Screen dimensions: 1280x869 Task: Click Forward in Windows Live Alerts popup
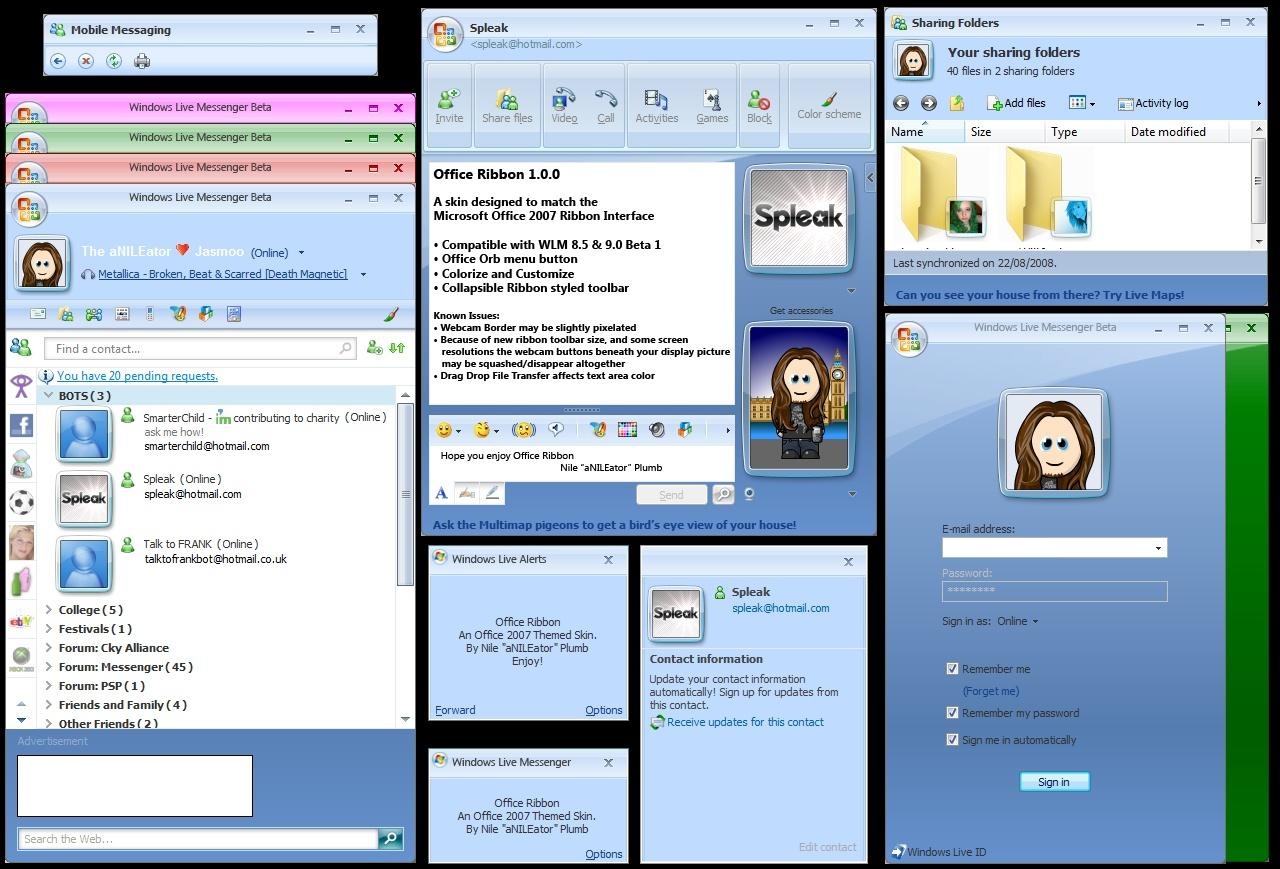pyautogui.click(x=455, y=710)
